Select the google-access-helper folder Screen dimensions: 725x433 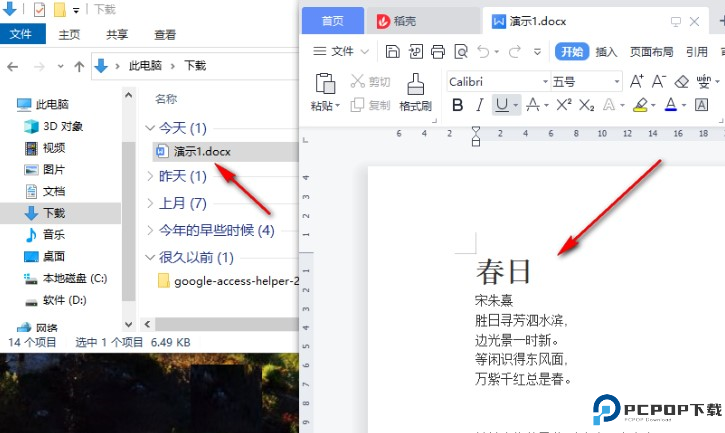(227, 281)
